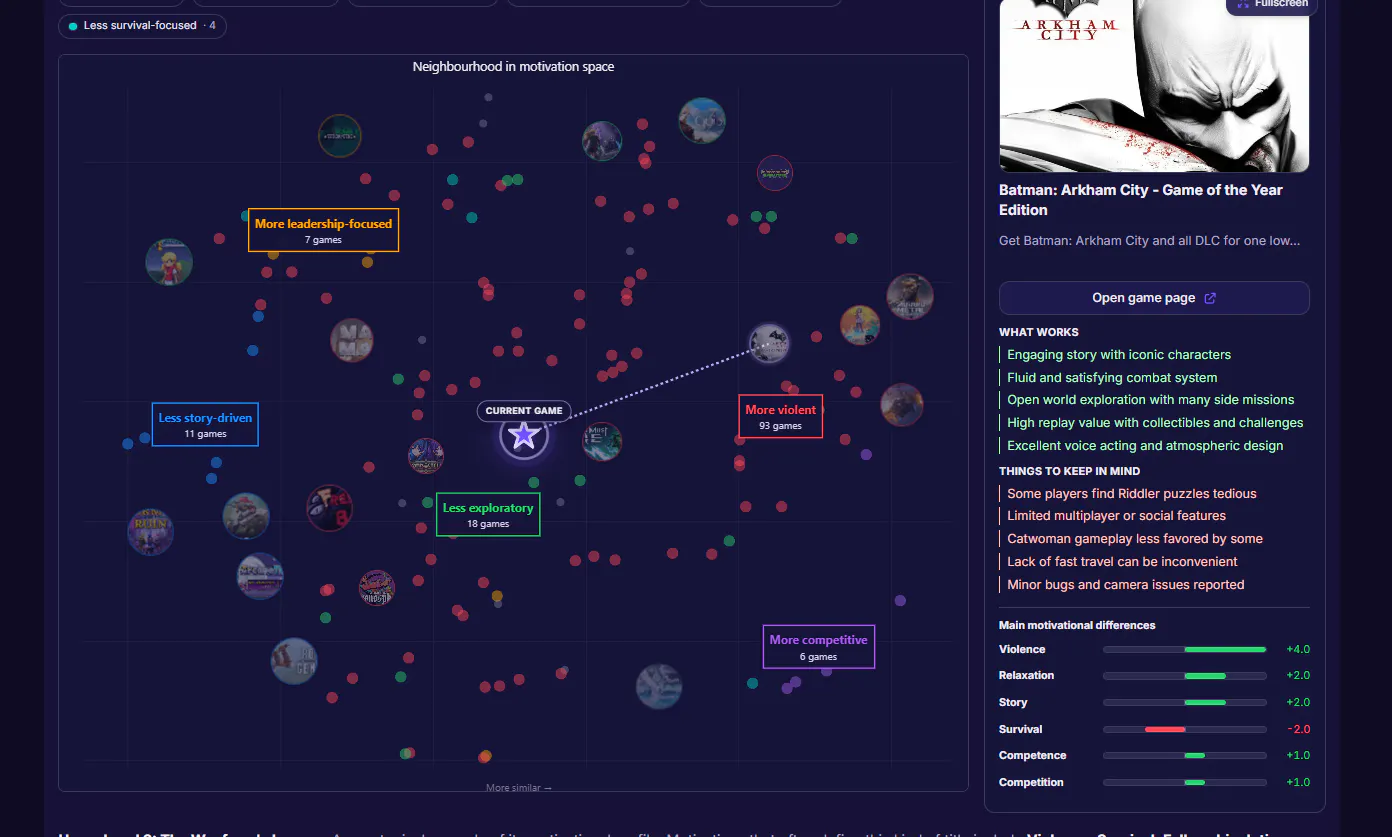Click the Open game page button
Image resolution: width=1392 pixels, height=837 pixels.
pyautogui.click(x=1154, y=298)
